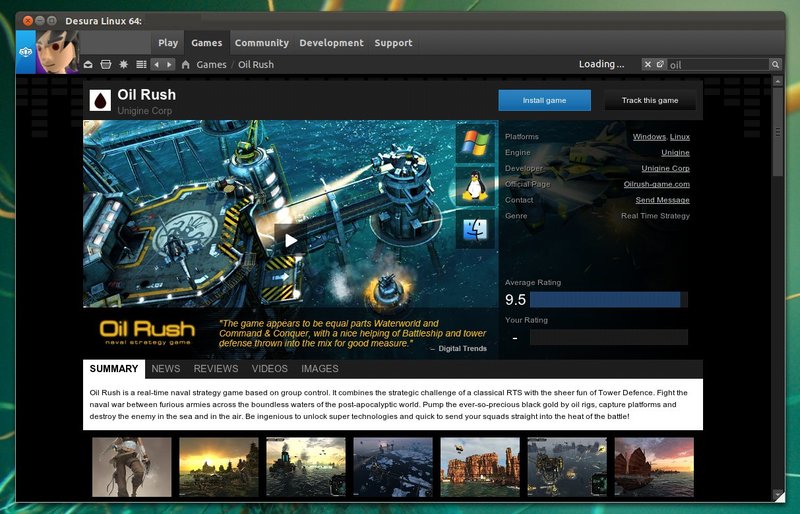
Task: Open the cart basket icon in toolbar
Action: (x=106, y=65)
